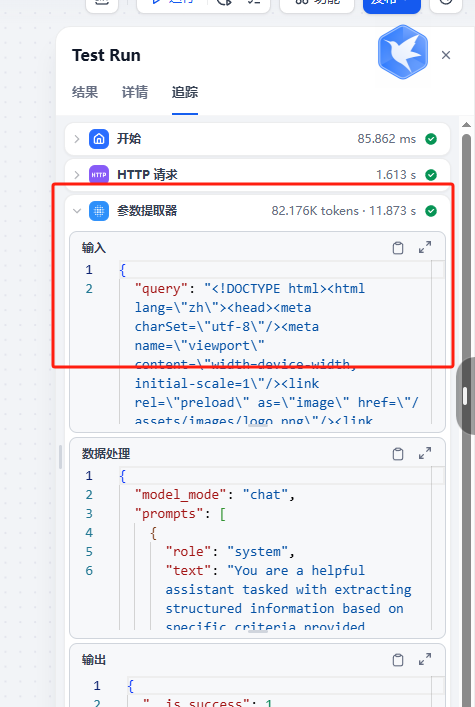This screenshot has height=707, width=475.
Task: Close the Test Run panel
Action: click(446, 55)
